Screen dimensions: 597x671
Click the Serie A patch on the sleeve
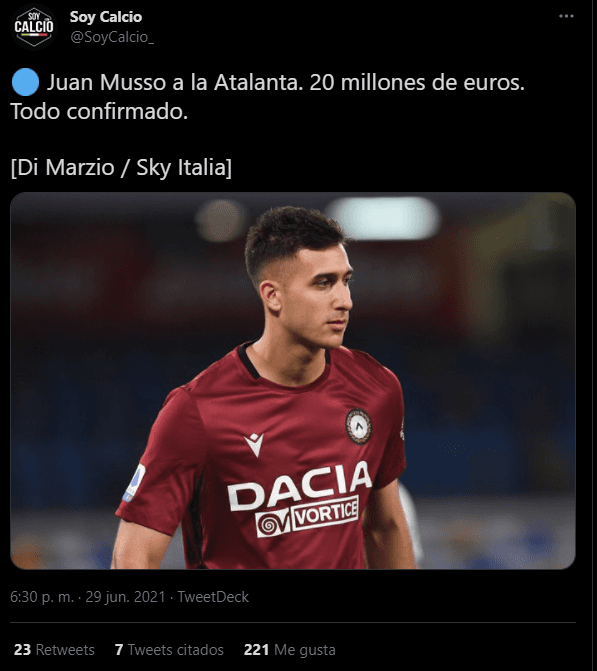[x=134, y=483]
